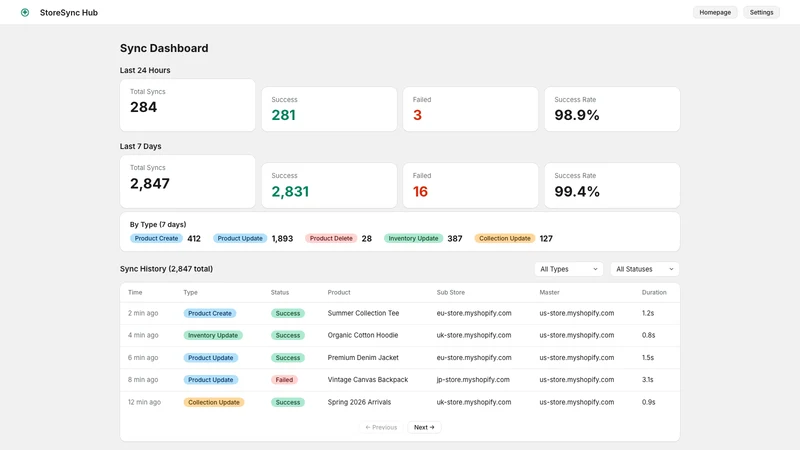Viewport: 800px width, 450px height.
Task: Expand the All Statuses dropdown
Action: [644, 269]
